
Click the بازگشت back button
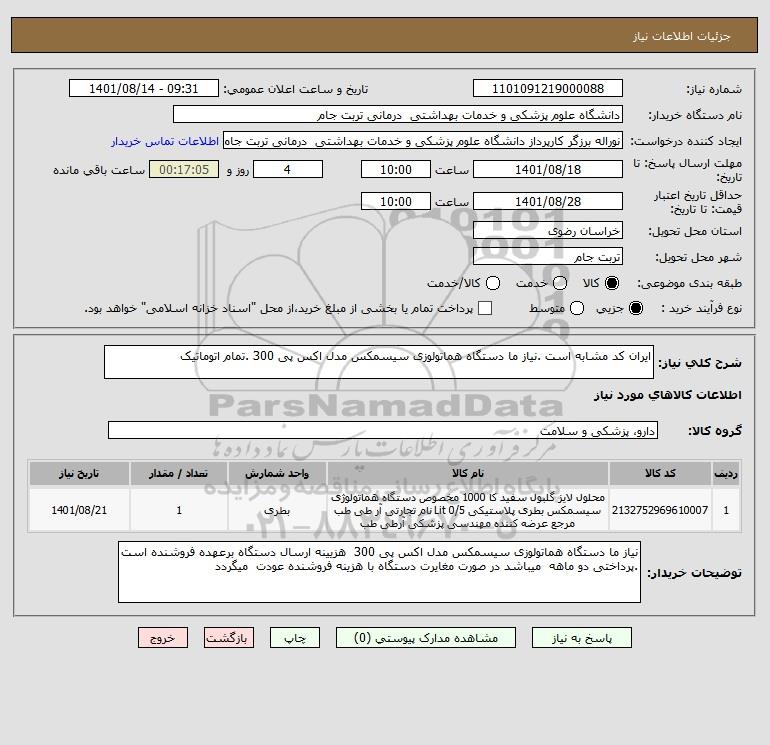(229, 637)
